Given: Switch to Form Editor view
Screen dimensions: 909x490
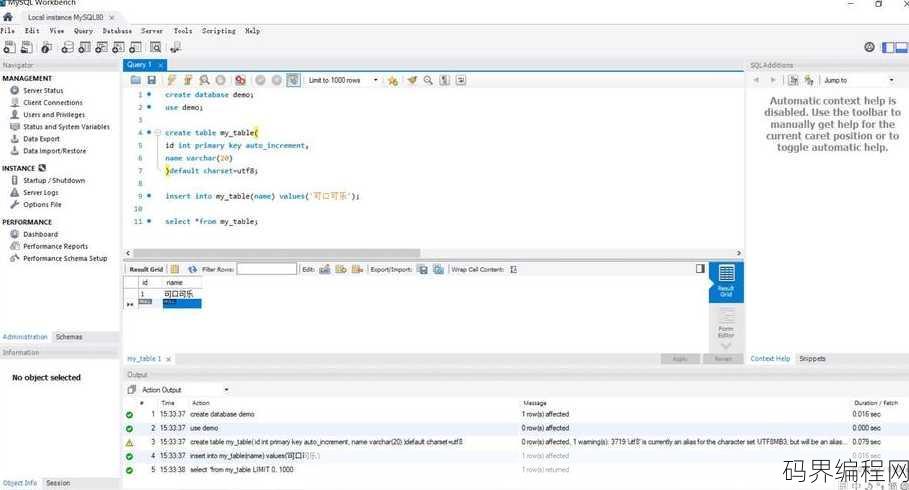Looking at the screenshot, I should (x=726, y=323).
